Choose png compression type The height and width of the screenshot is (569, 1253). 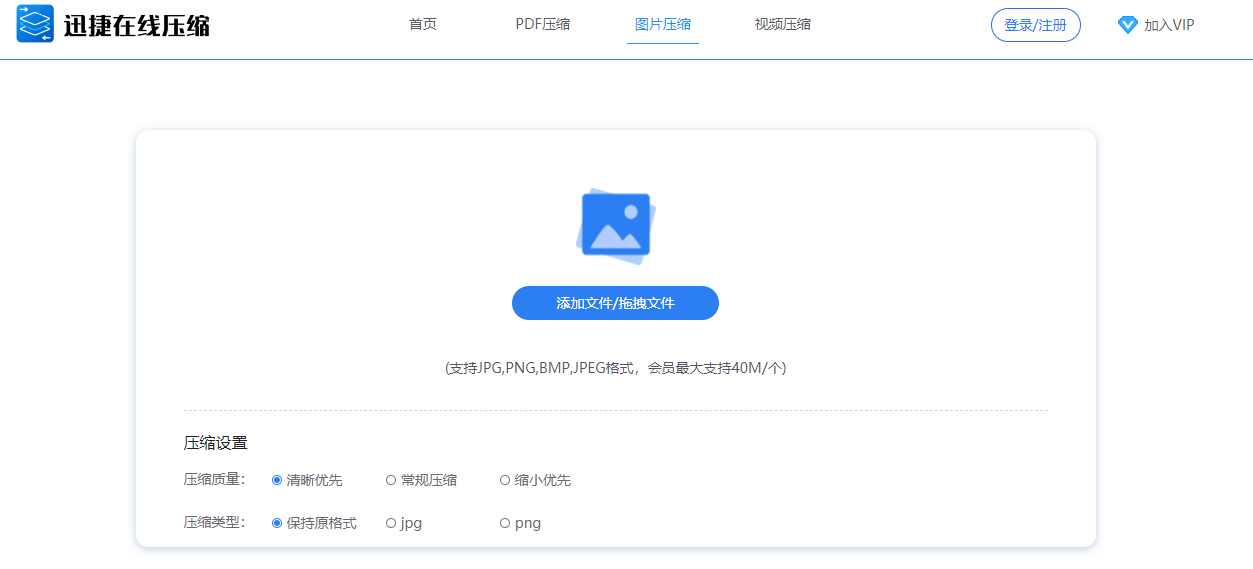[x=520, y=523]
